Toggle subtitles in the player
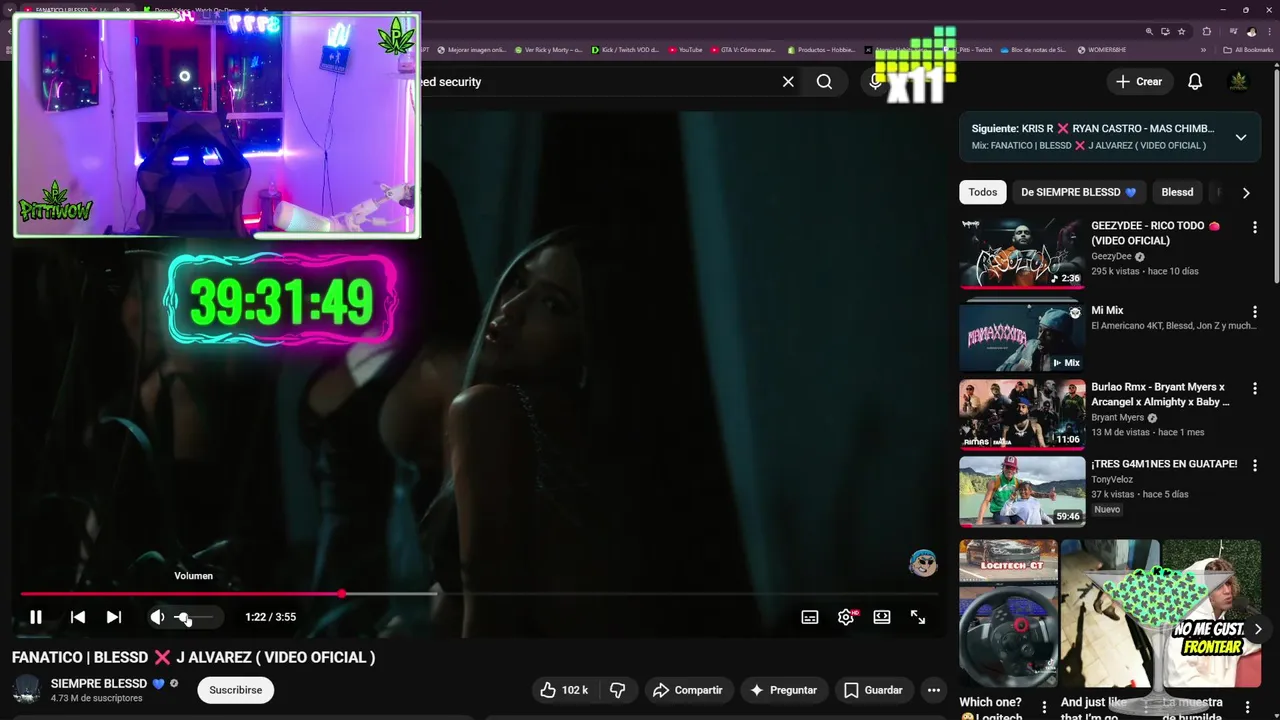1280x720 pixels. point(810,617)
